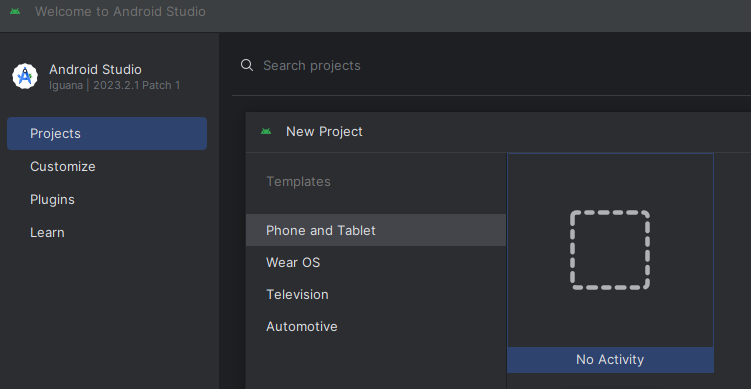Open the Projects tab
This screenshot has width=751, height=389.
tap(107, 134)
